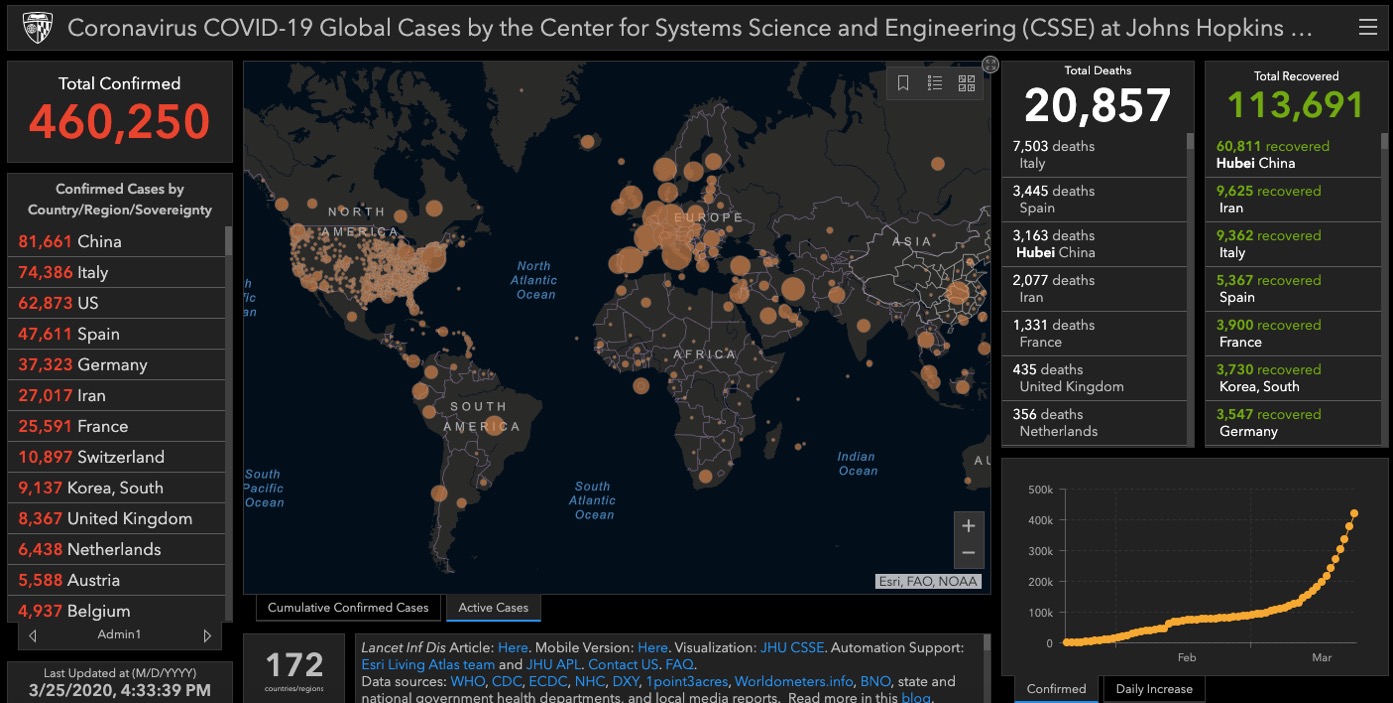Go to next Admin level arrow
The height and width of the screenshot is (703, 1393).
(207, 635)
